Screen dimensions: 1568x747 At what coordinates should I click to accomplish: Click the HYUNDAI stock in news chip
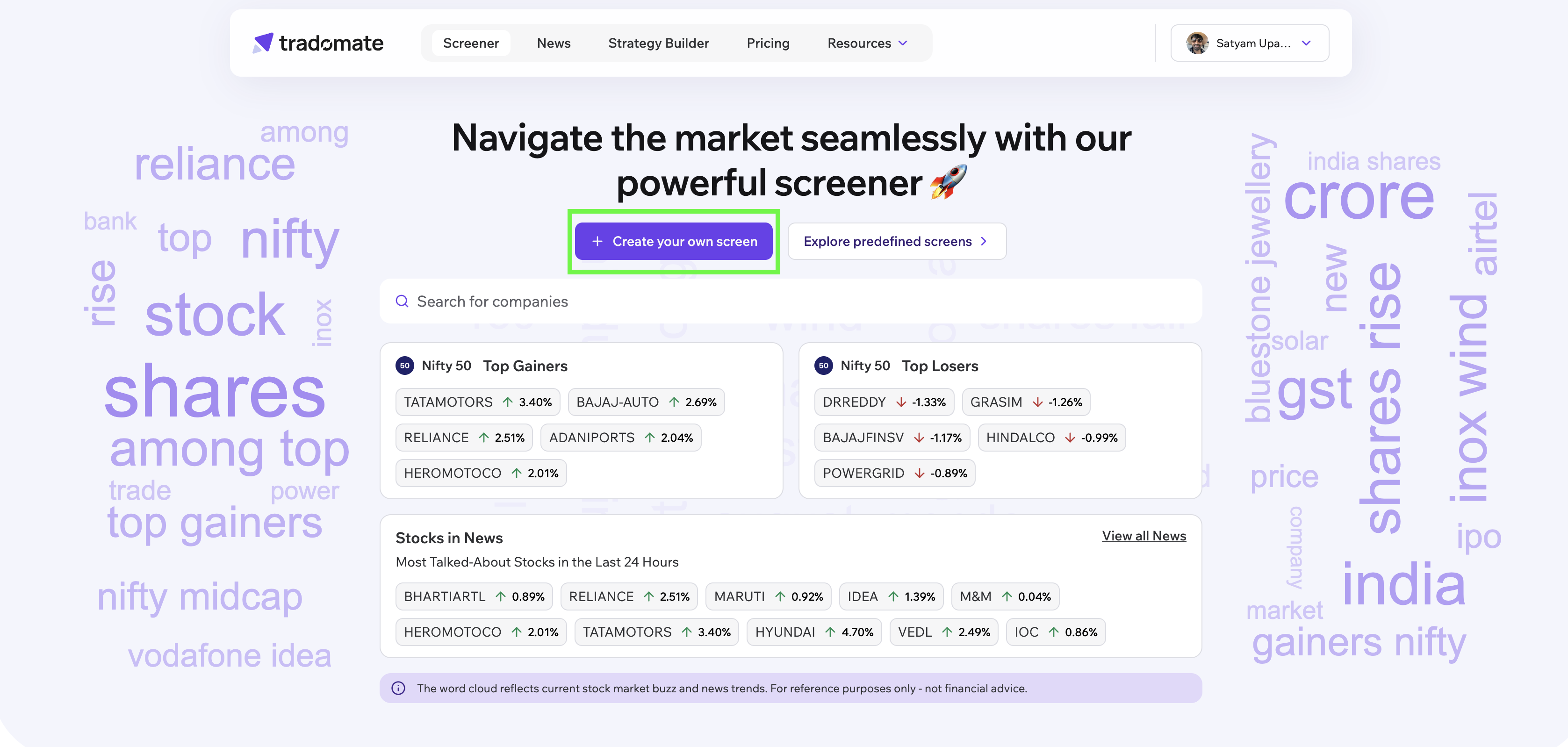813,632
